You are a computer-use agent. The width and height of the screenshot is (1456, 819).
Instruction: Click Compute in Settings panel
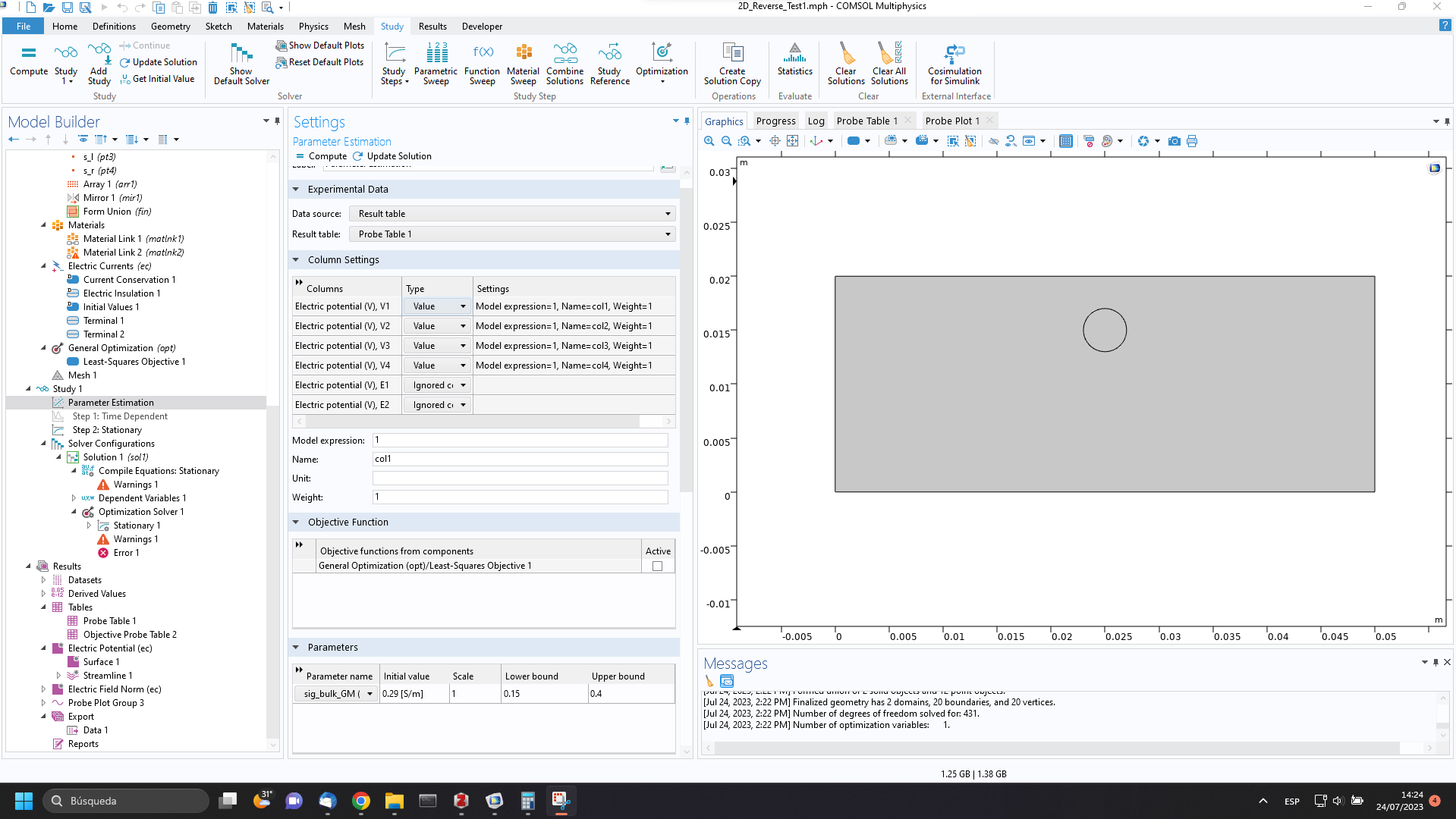pyautogui.click(x=321, y=156)
